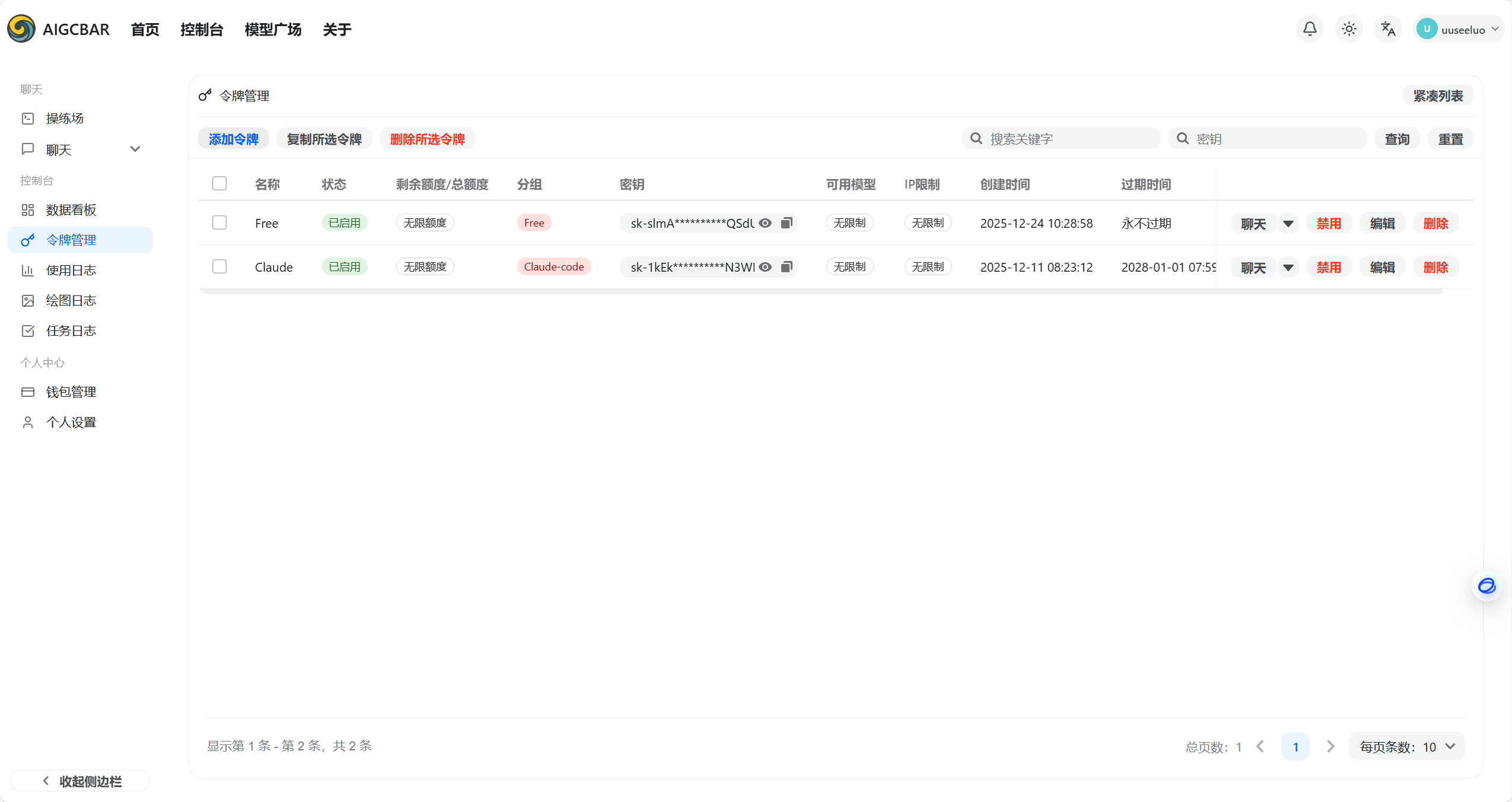Open the 每页条数 page size dropdown
1512x802 pixels.
(1406, 747)
